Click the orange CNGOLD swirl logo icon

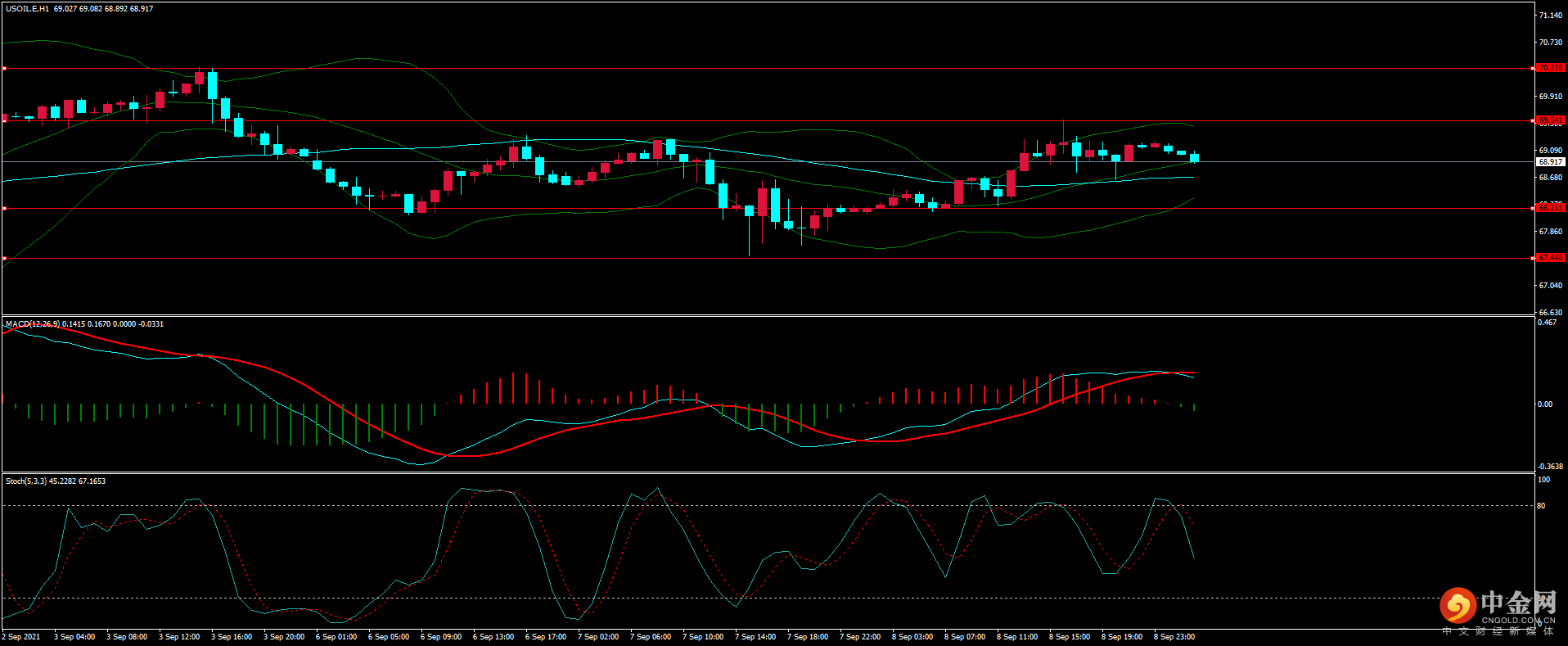tap(1458, 606)
